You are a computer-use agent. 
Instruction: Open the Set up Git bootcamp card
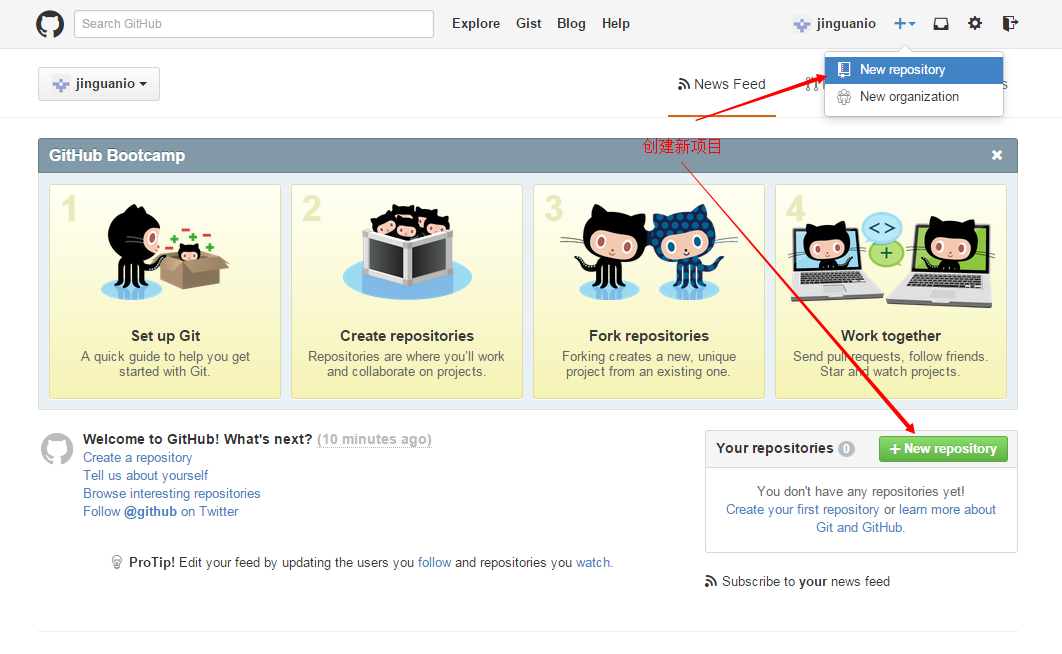coord(165,291)
